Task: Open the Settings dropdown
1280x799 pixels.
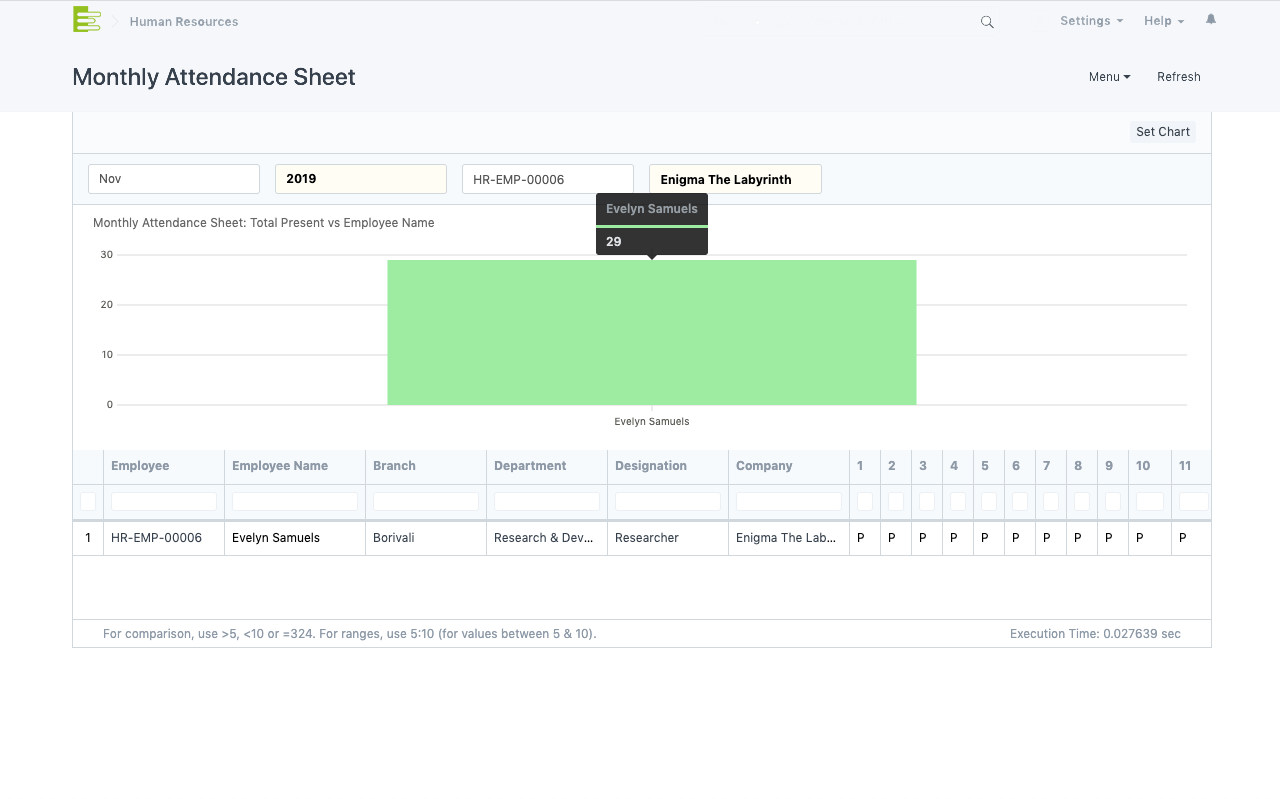Action: pos(1091,21)
